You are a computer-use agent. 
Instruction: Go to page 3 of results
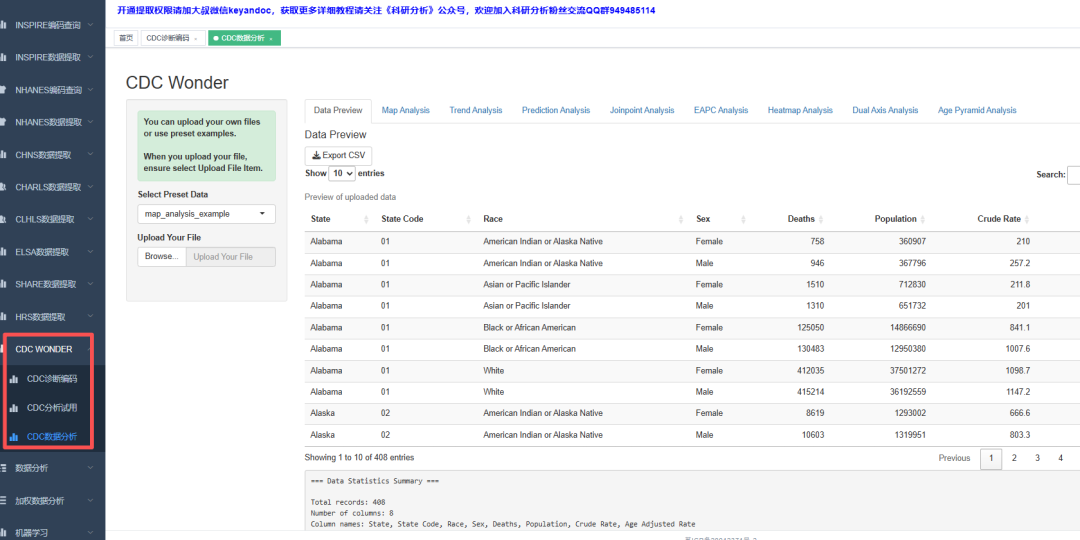click(1037, 458)
